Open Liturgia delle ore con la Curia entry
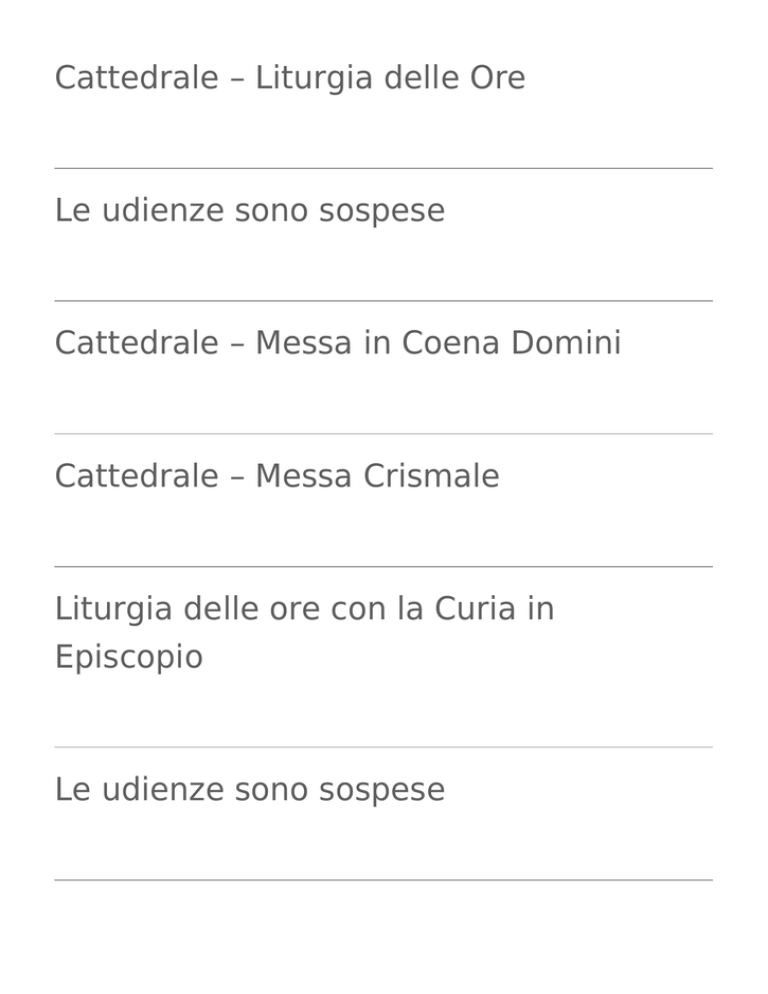 click(304, 633)
